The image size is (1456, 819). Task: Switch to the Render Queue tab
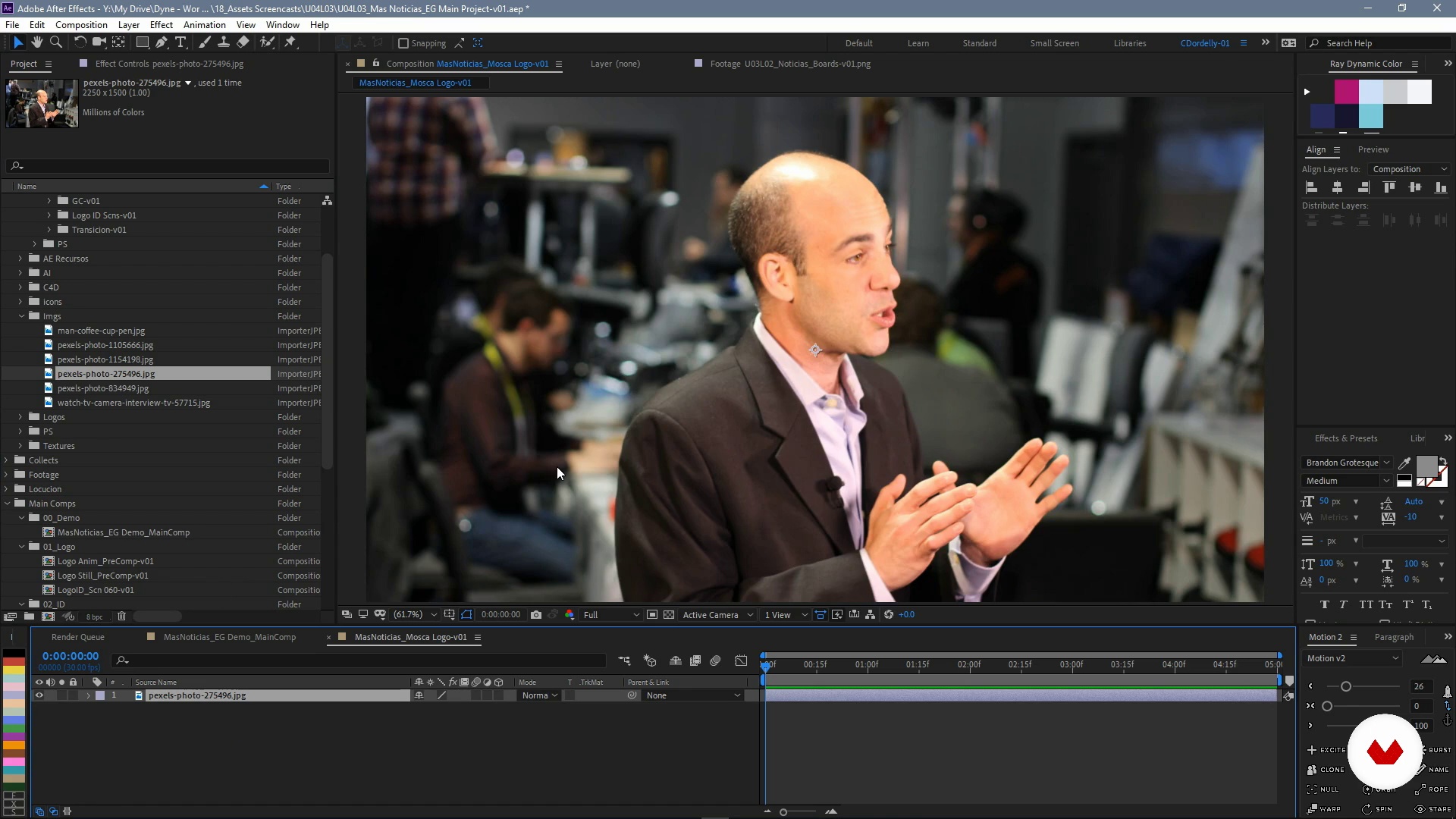(x=78, y=637)
